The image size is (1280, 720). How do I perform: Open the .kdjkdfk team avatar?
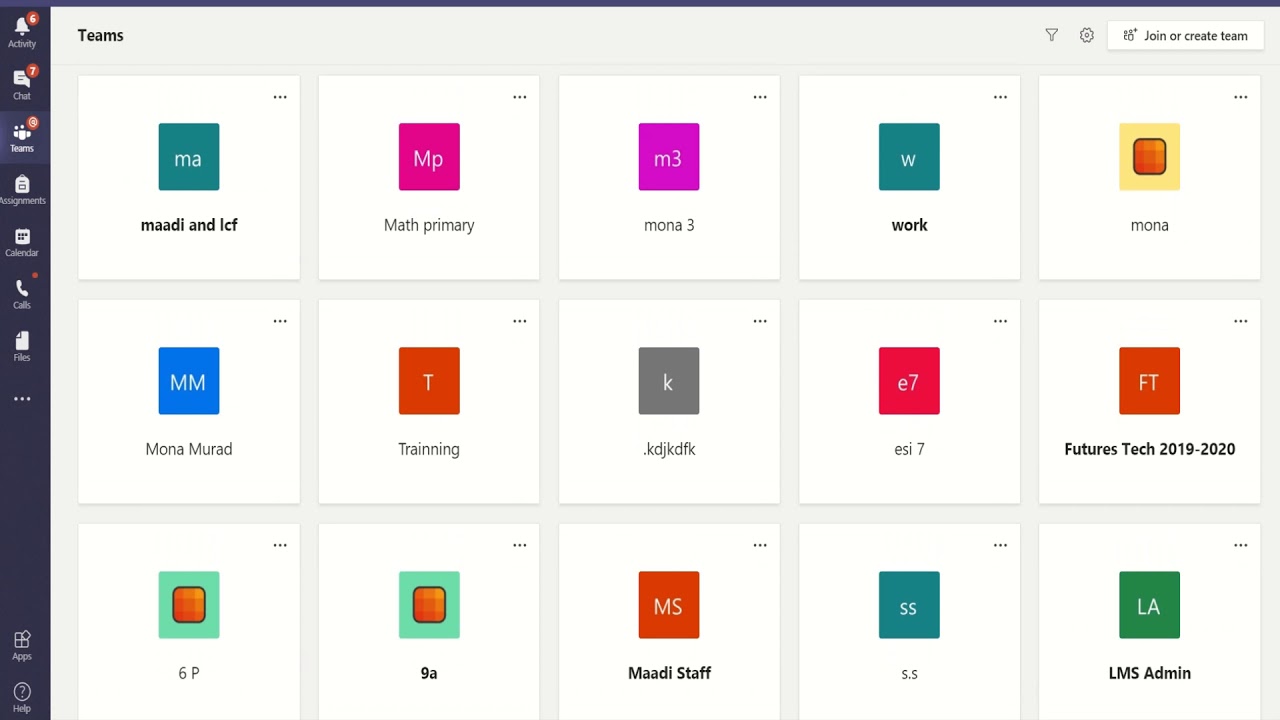click(x=669, y=381)
